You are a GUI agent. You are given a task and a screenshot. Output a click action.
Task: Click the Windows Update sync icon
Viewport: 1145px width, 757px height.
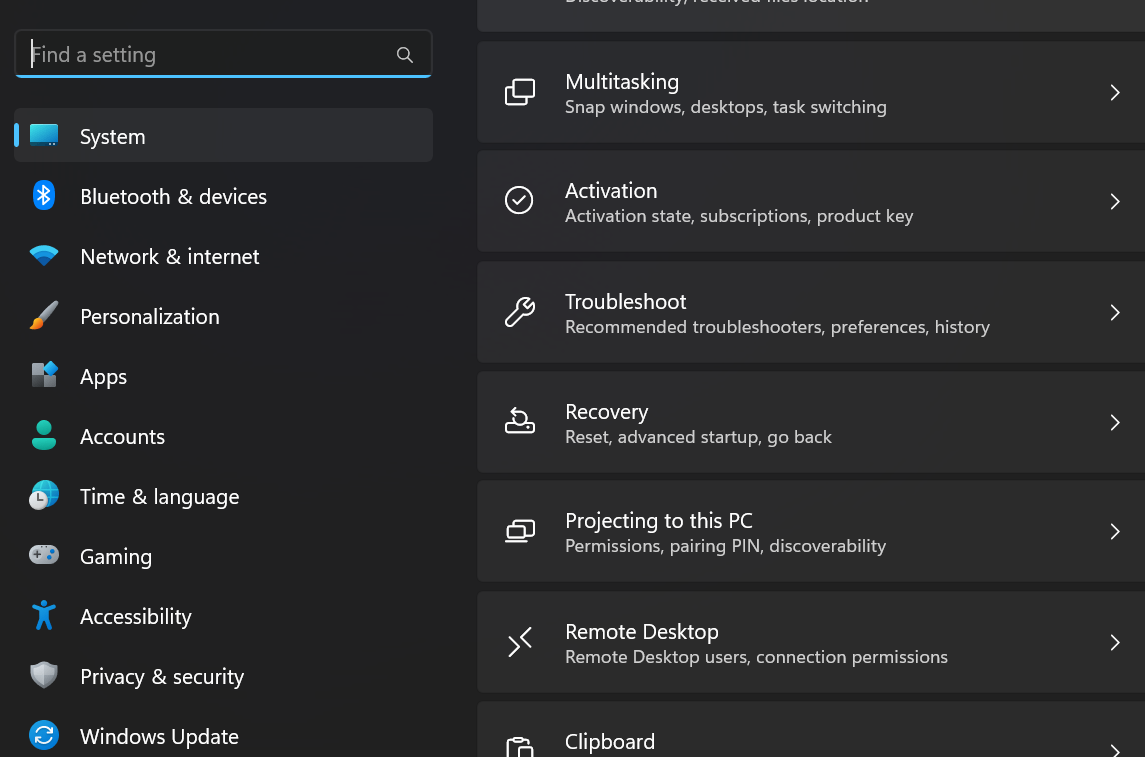(x=44, y=736)
